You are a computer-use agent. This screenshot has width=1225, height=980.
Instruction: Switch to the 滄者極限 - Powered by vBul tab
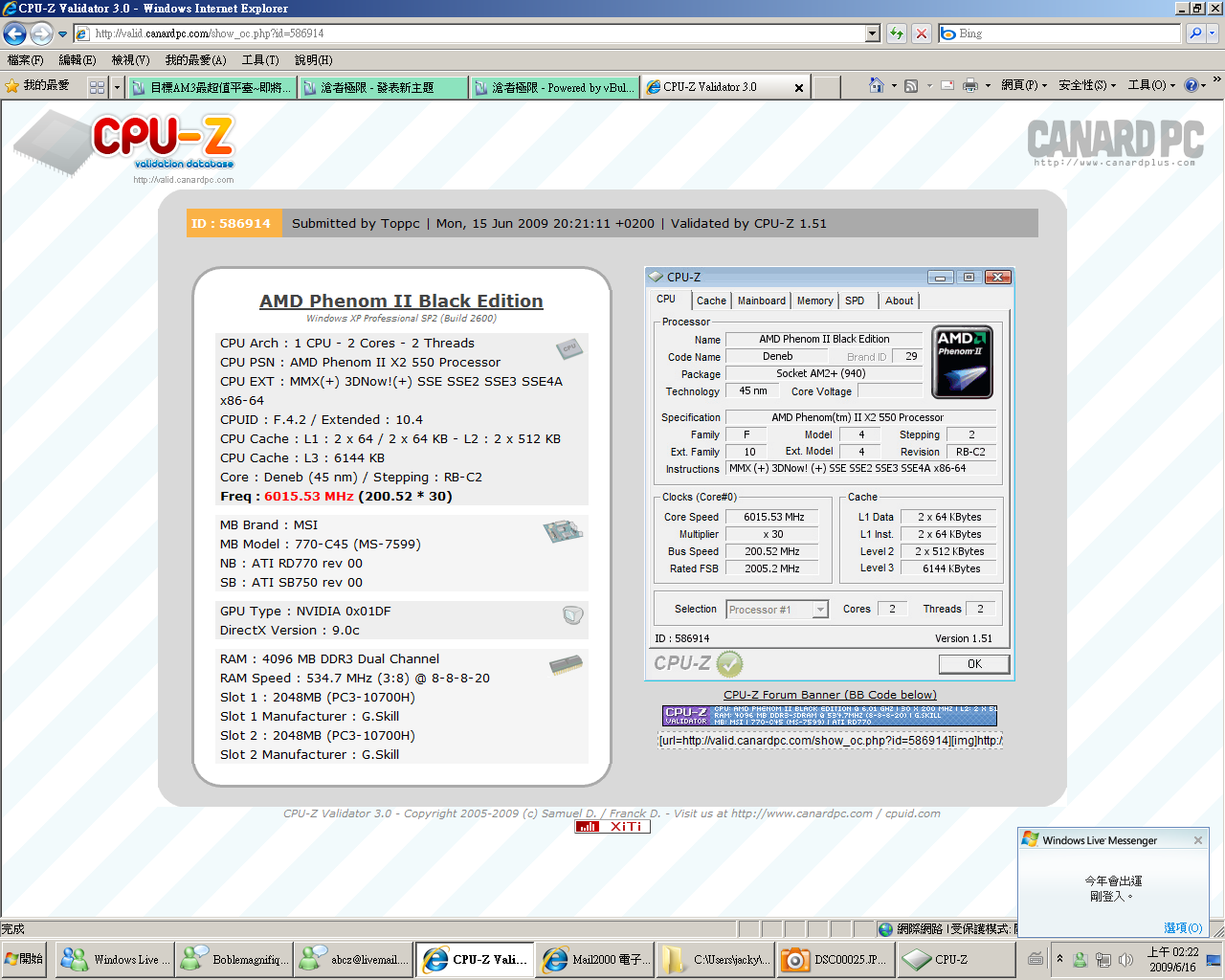click(x=554, y=87)
